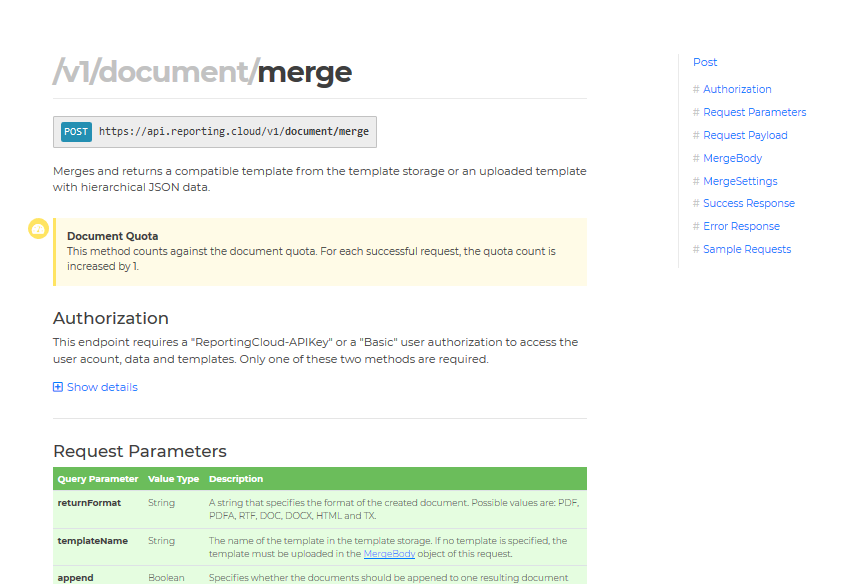This screenshot has width=866, height=584.
Task: Click the /v1/document/merge page heading
Action: 202,72
